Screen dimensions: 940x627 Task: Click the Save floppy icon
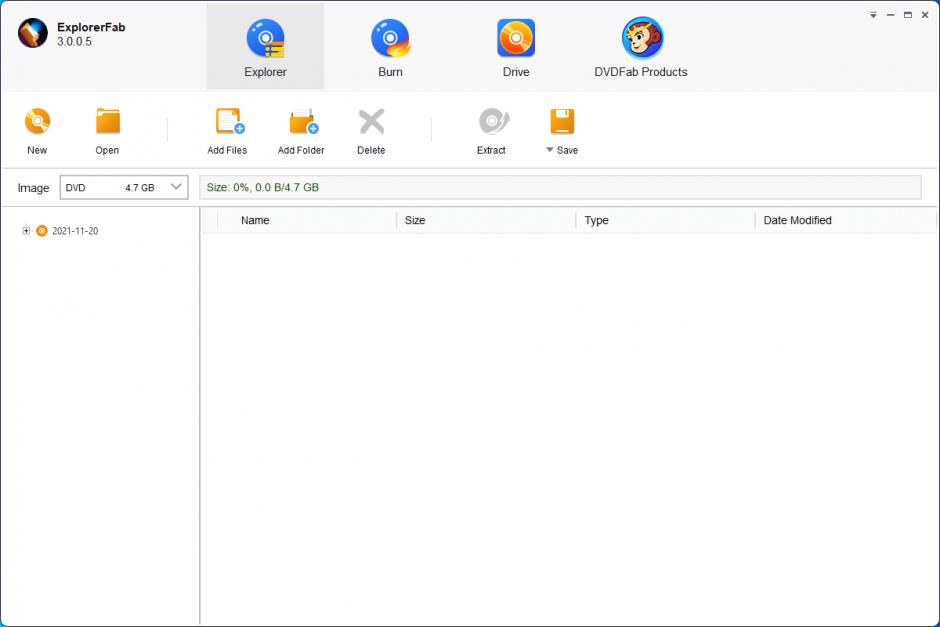point(562,122)
